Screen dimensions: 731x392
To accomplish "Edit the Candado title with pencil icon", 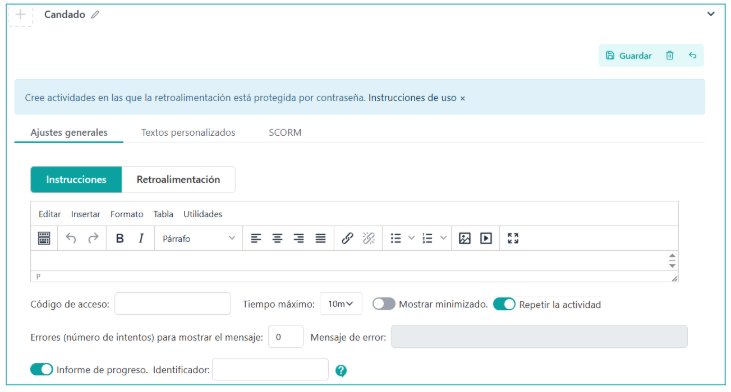I will click(x=95, y=15).
